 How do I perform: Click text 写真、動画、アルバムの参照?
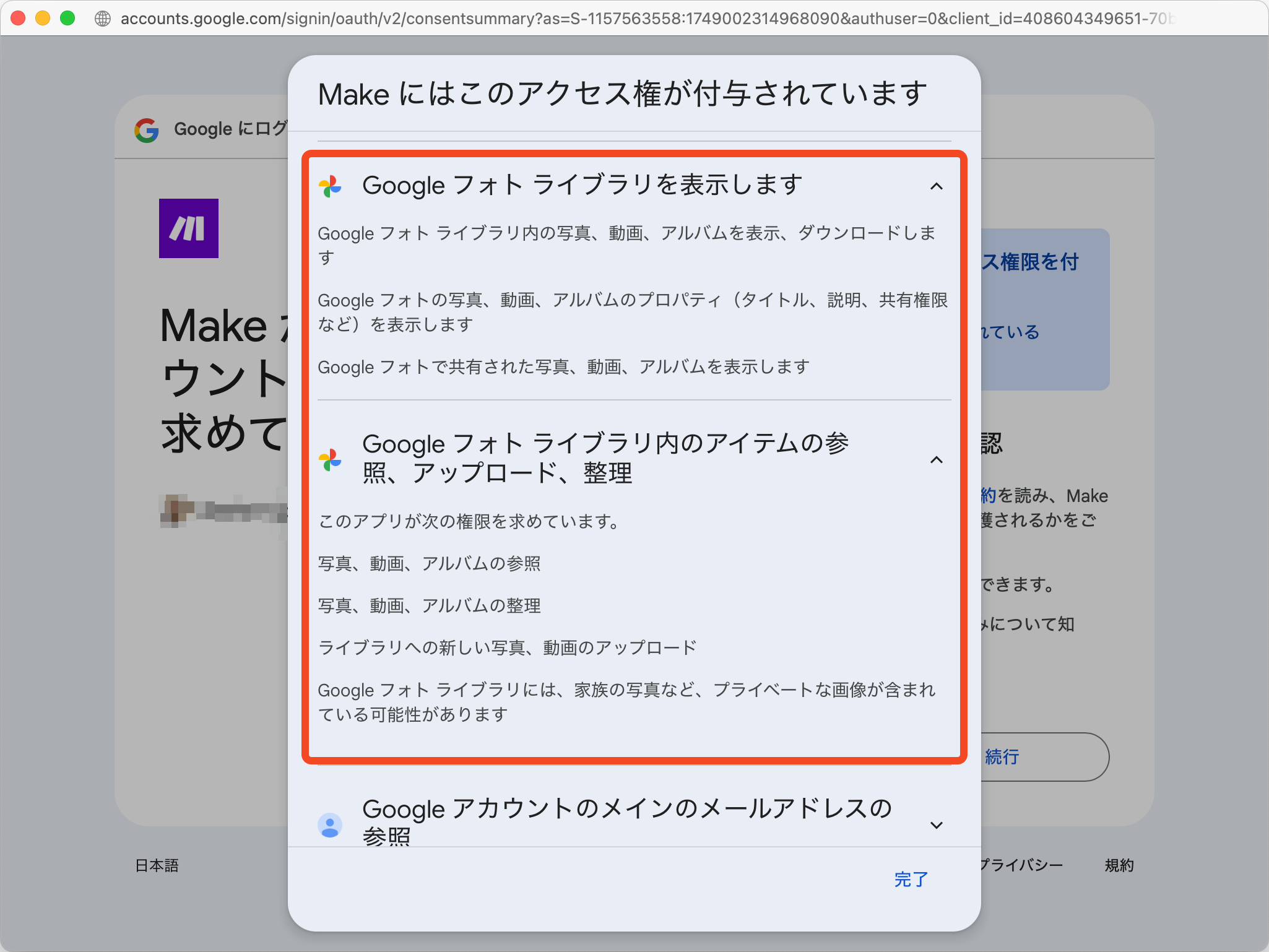[430, 563]
